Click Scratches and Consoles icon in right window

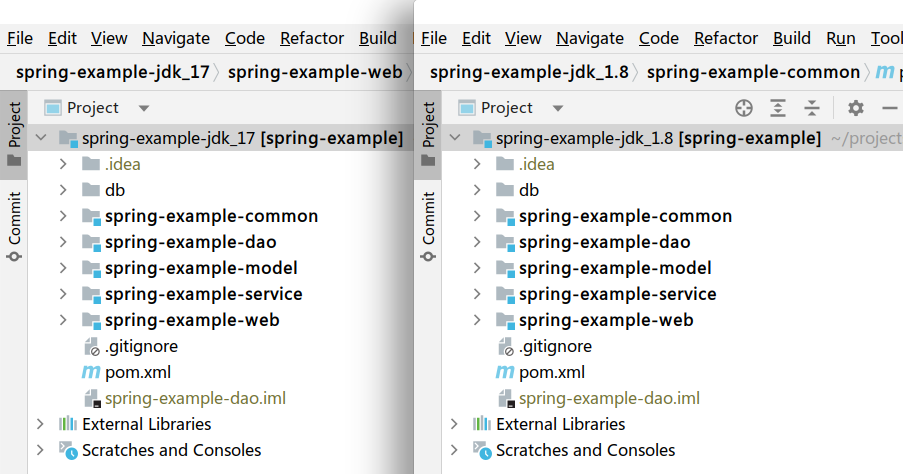482,450
